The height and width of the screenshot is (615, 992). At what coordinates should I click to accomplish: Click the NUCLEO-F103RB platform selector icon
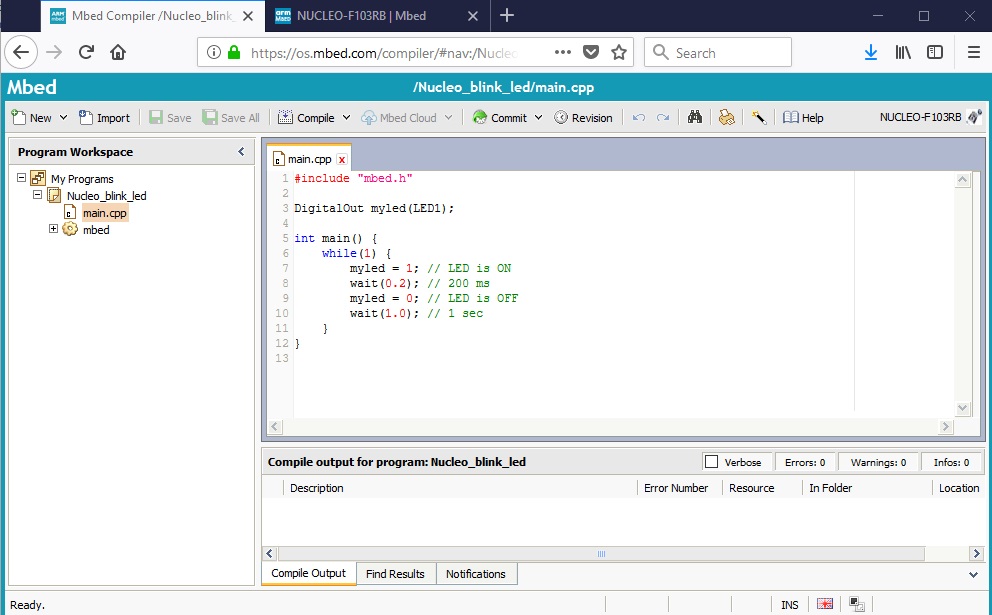(x=974, y=117)
